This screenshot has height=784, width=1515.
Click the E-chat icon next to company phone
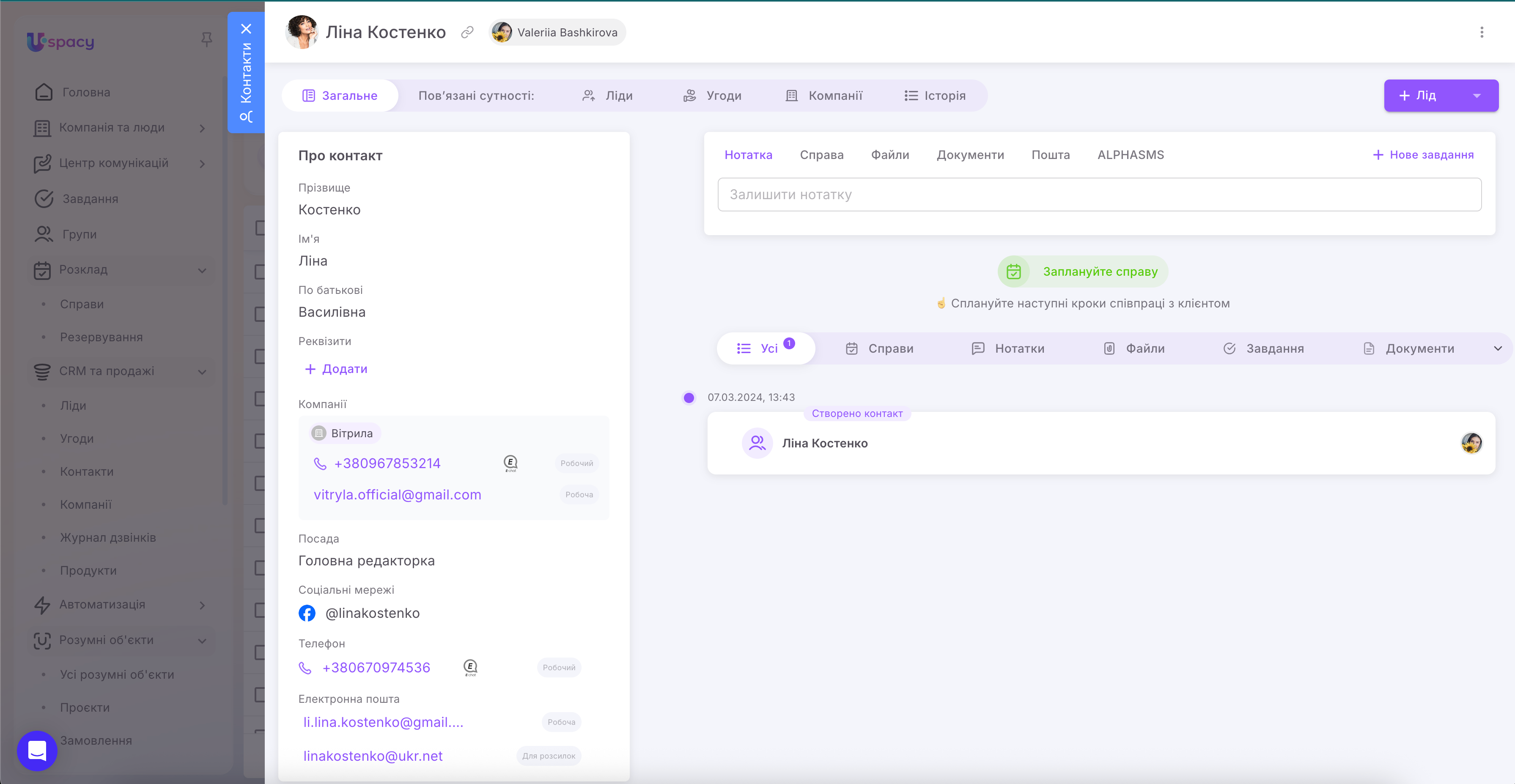click(x=510, y=463)
